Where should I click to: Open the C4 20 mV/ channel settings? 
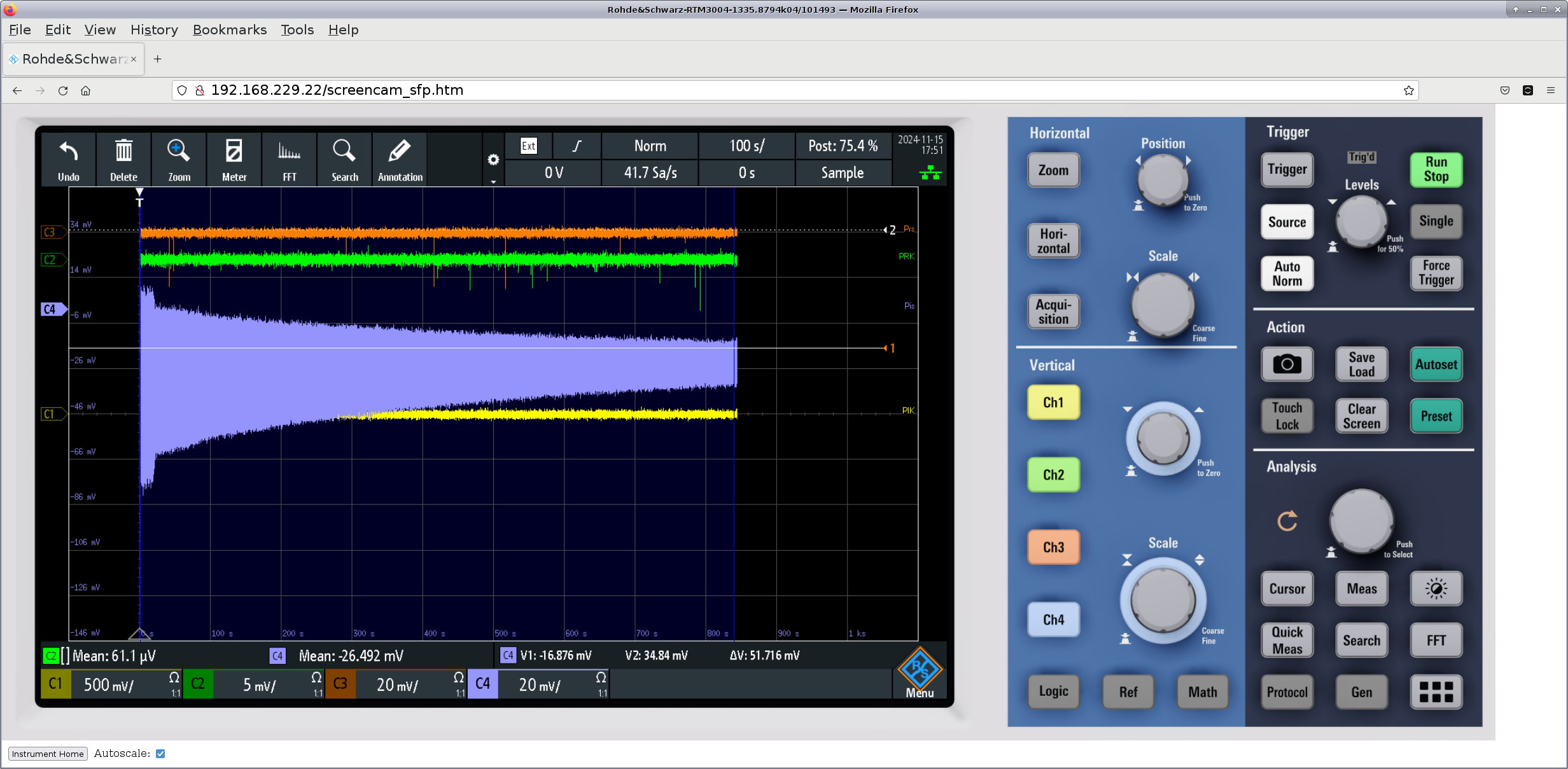(x=538, y=684)
